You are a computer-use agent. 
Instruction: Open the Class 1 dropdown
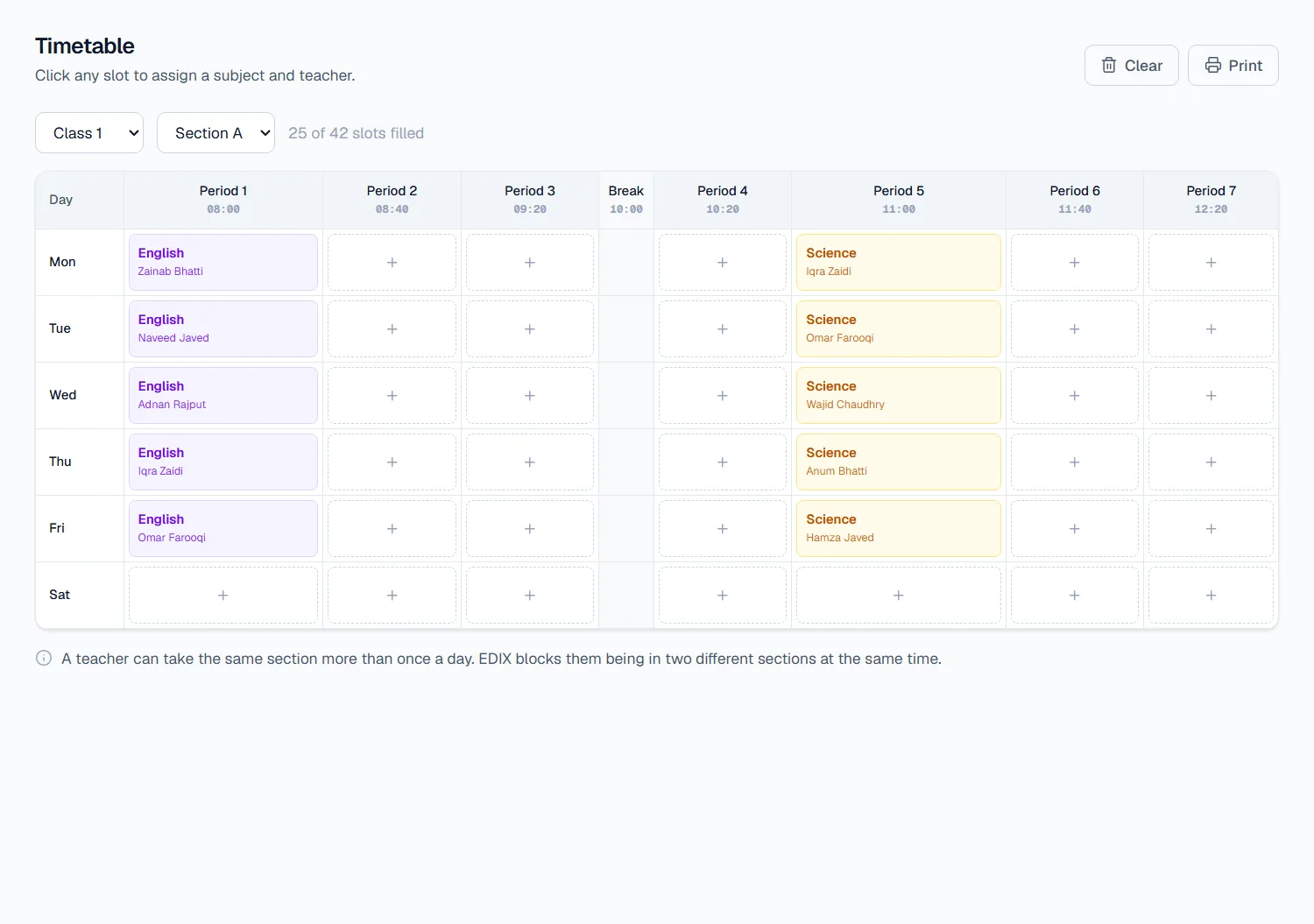tap(89, 133)
